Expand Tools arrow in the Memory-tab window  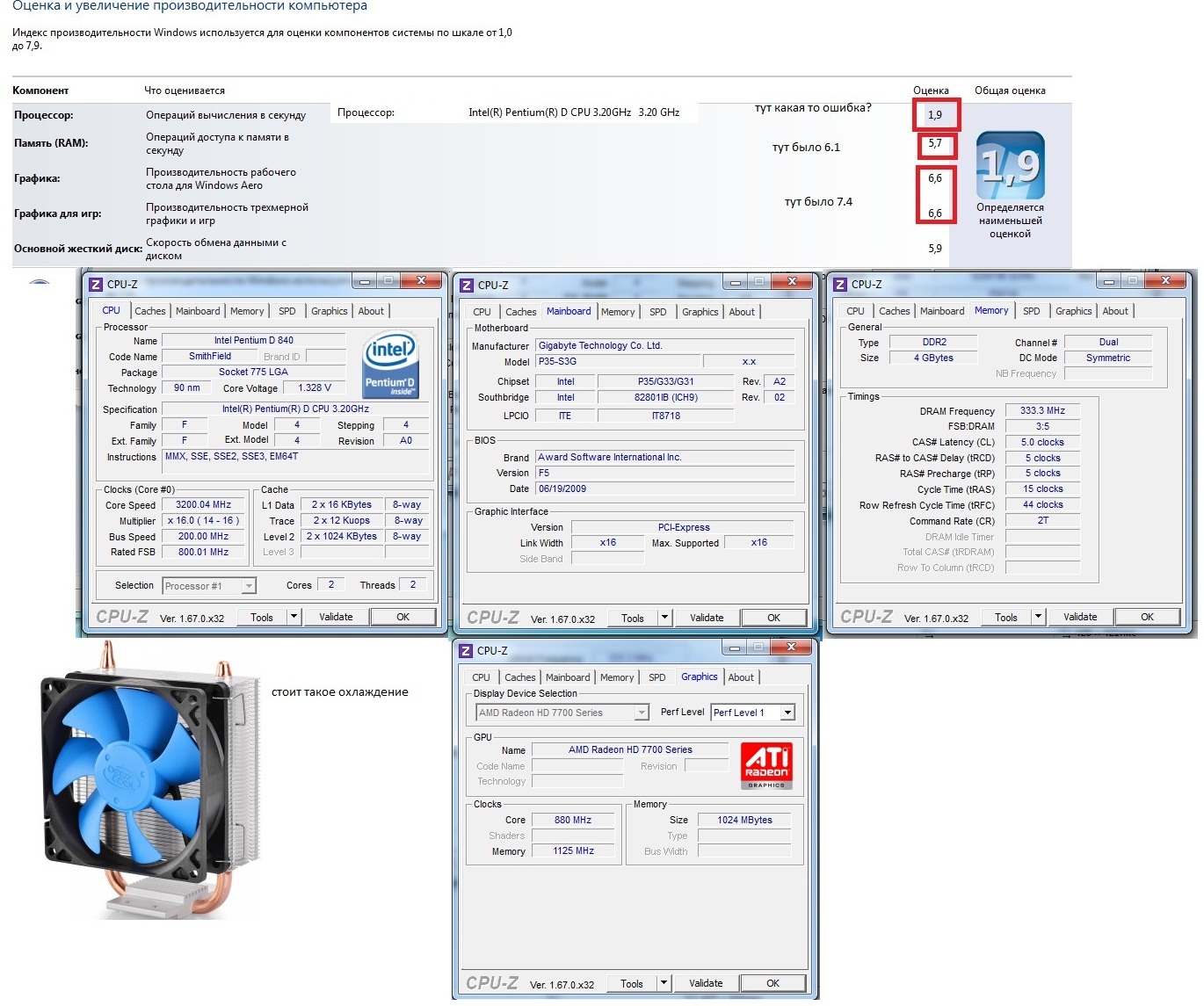point(1039,618)
